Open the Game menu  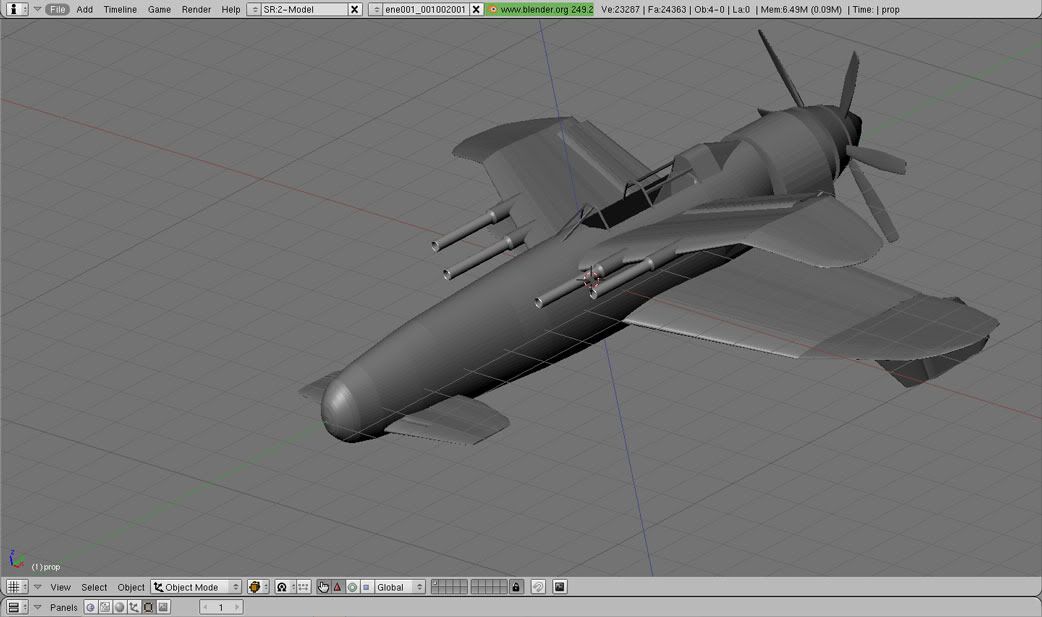pyautogui.click(x=159, y=9)
